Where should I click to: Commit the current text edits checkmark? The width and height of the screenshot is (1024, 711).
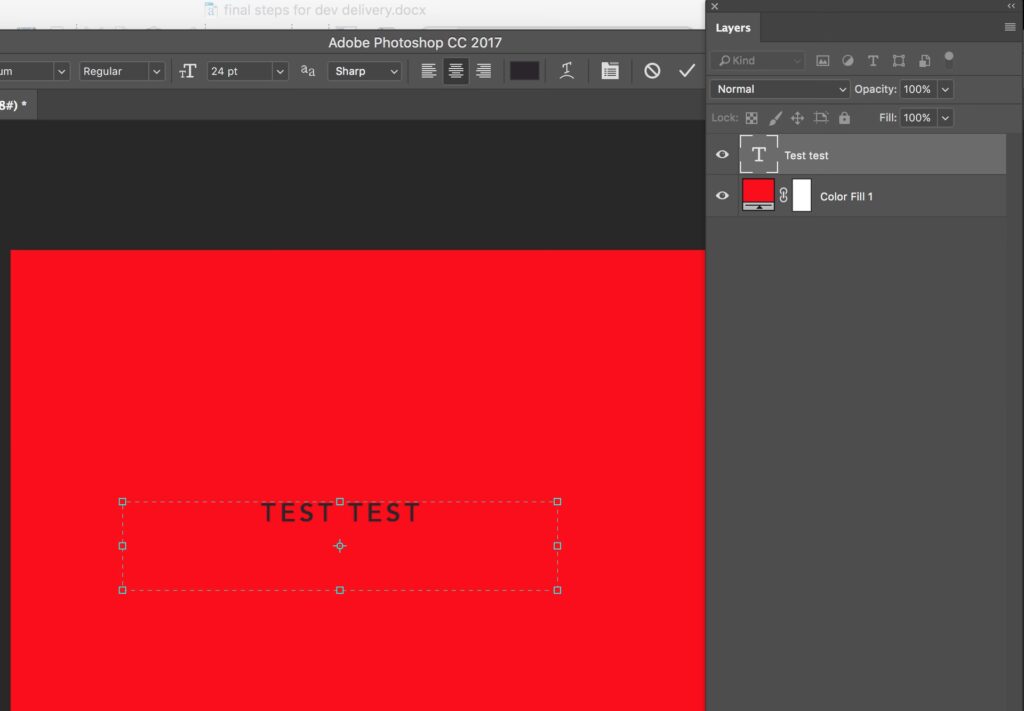point(686,71)
